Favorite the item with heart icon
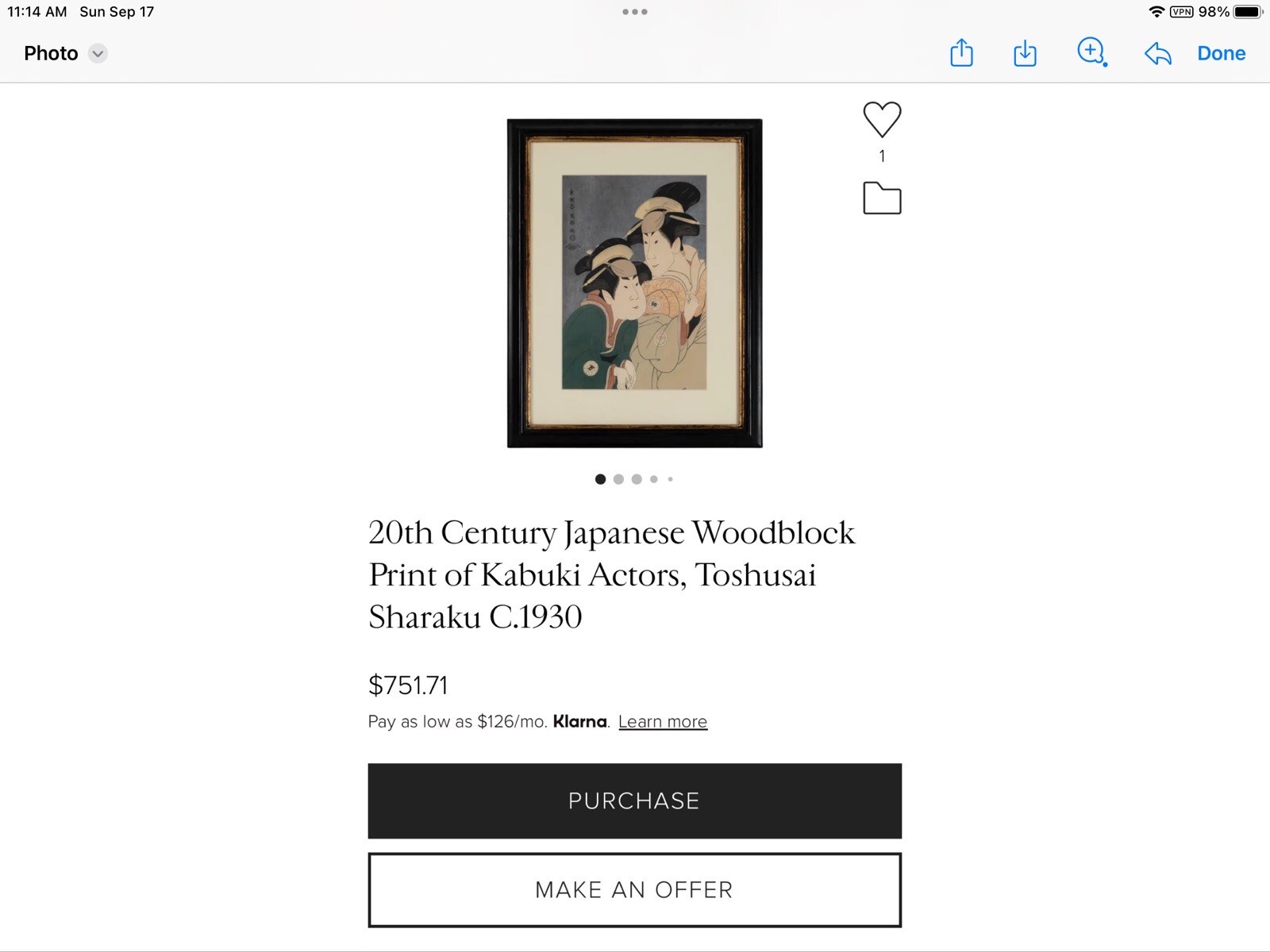This screenshot has width=1270, height=952. [x=882, y=120]
